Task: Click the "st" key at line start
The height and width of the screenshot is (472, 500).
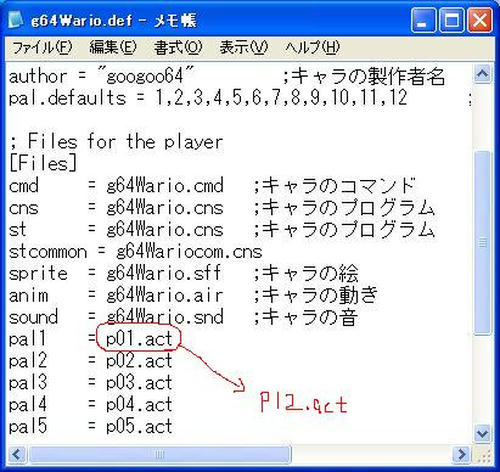Action: click(17, 230)
